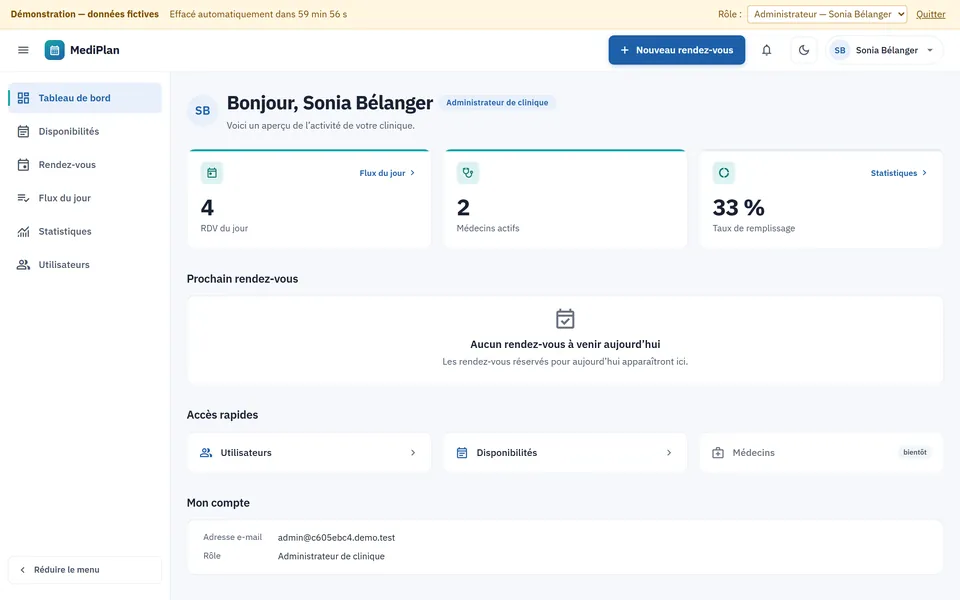Click the Médecins medical bag icon

(718, 452)
